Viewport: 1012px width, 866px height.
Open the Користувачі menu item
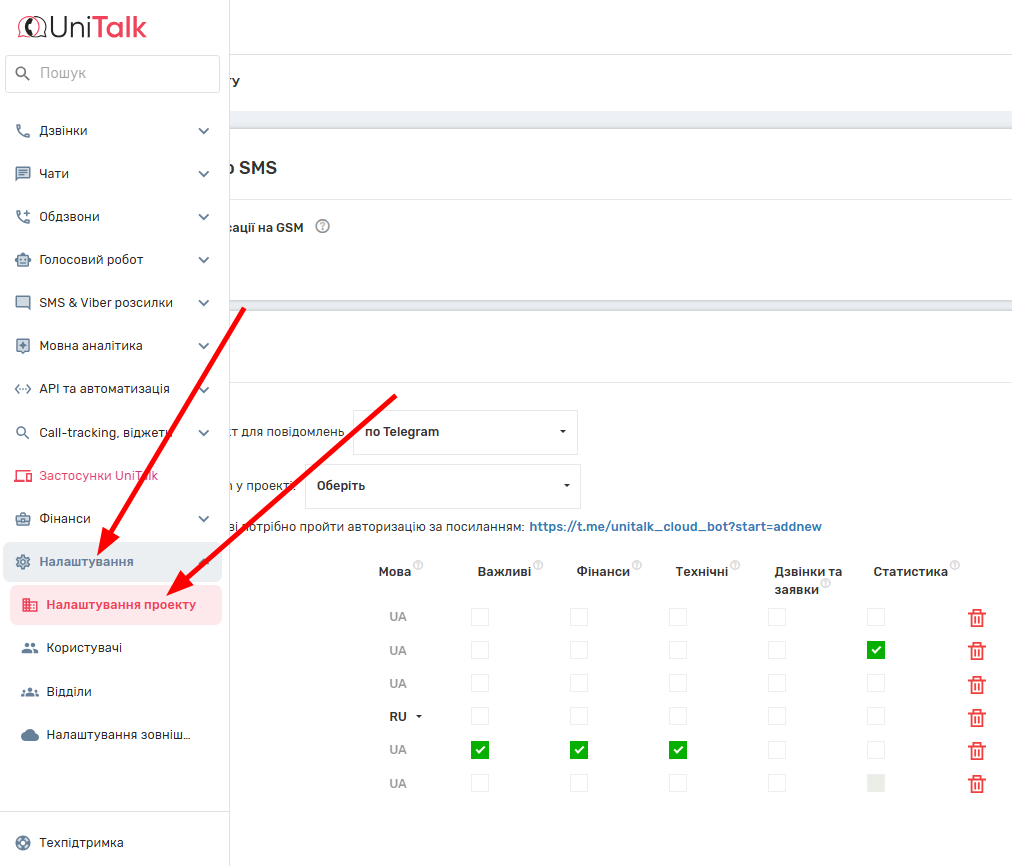[84, 648]
